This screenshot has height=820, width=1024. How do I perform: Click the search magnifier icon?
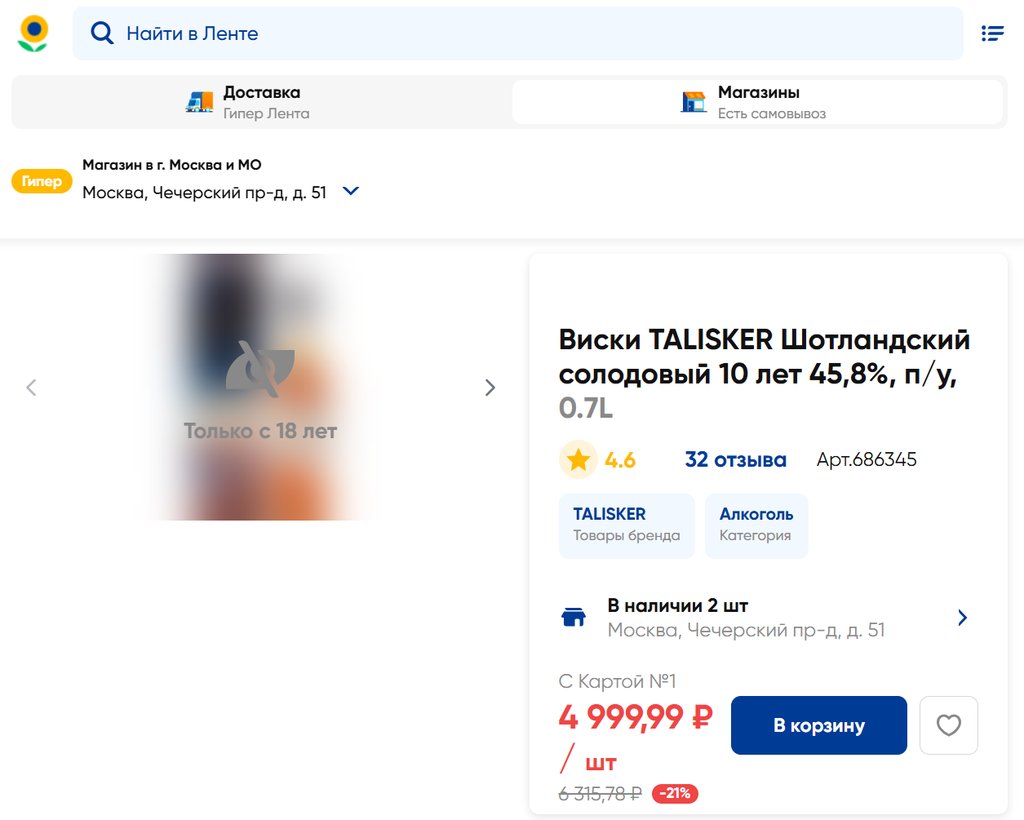102,33
